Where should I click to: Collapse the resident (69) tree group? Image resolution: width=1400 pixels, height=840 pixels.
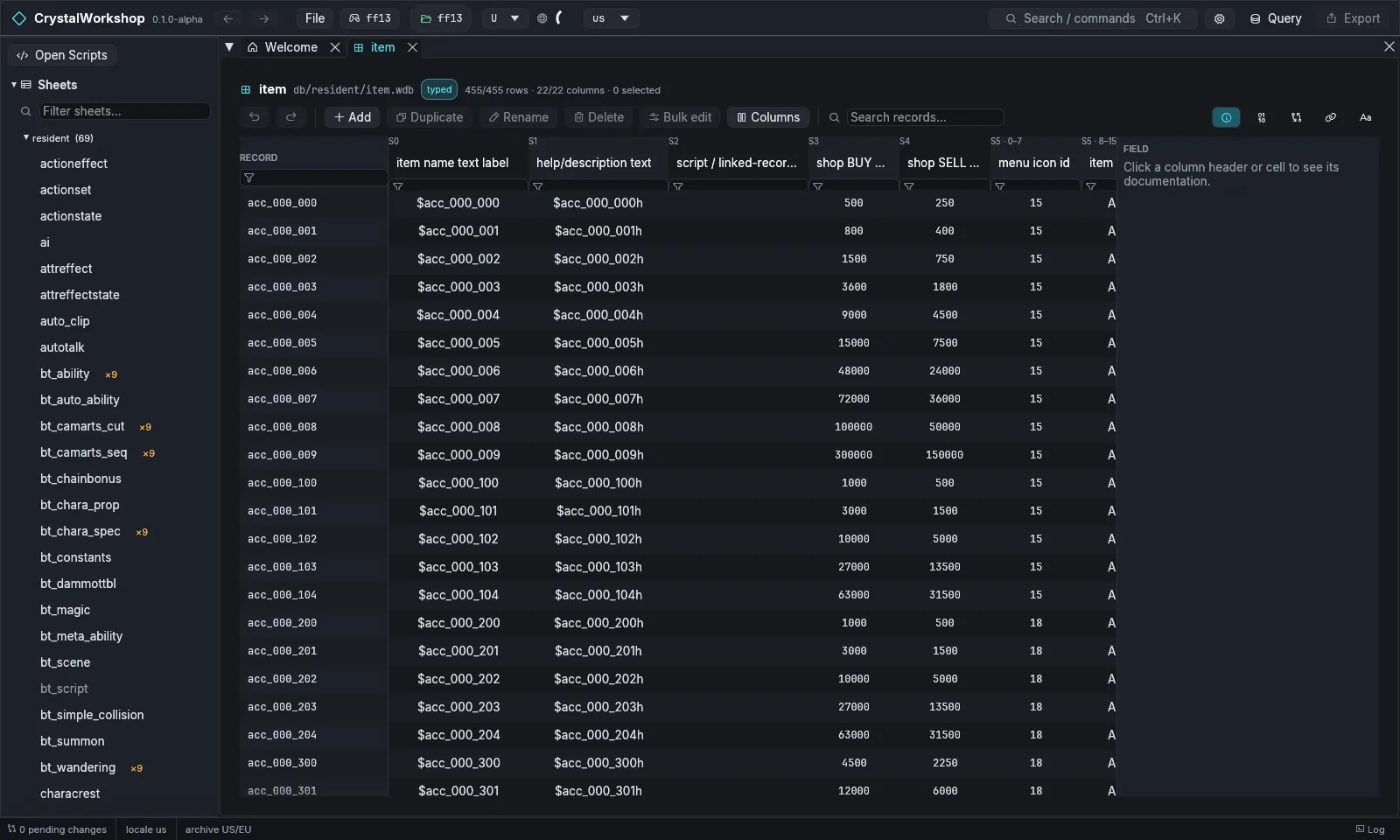[x=26, y=138]
